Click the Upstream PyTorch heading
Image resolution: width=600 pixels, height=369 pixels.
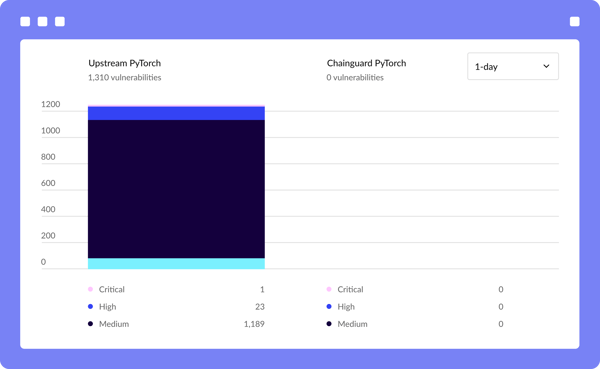(x=124, y=63)
